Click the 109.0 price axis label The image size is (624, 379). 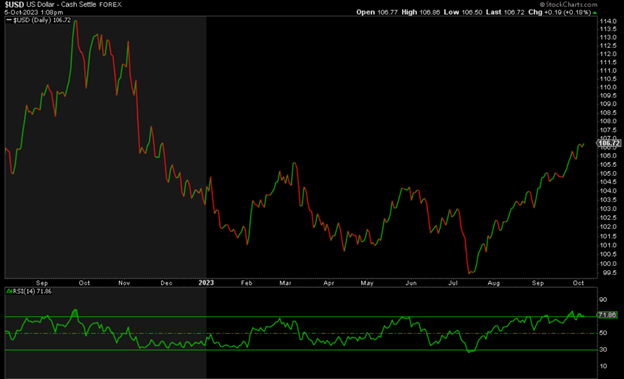[x=608, y=104]
